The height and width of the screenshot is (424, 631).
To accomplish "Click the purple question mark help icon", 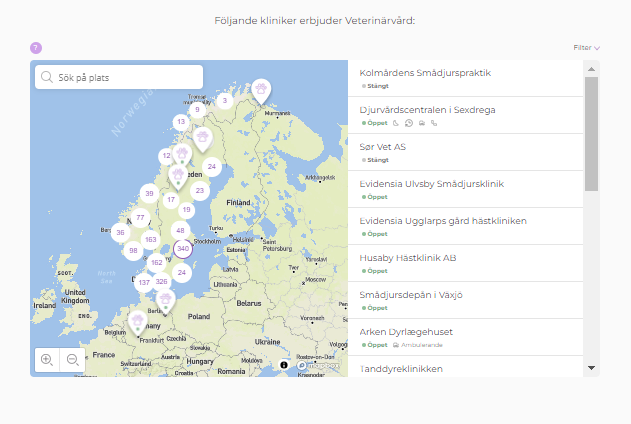I will pyautogui.click(x=36, y=47).
